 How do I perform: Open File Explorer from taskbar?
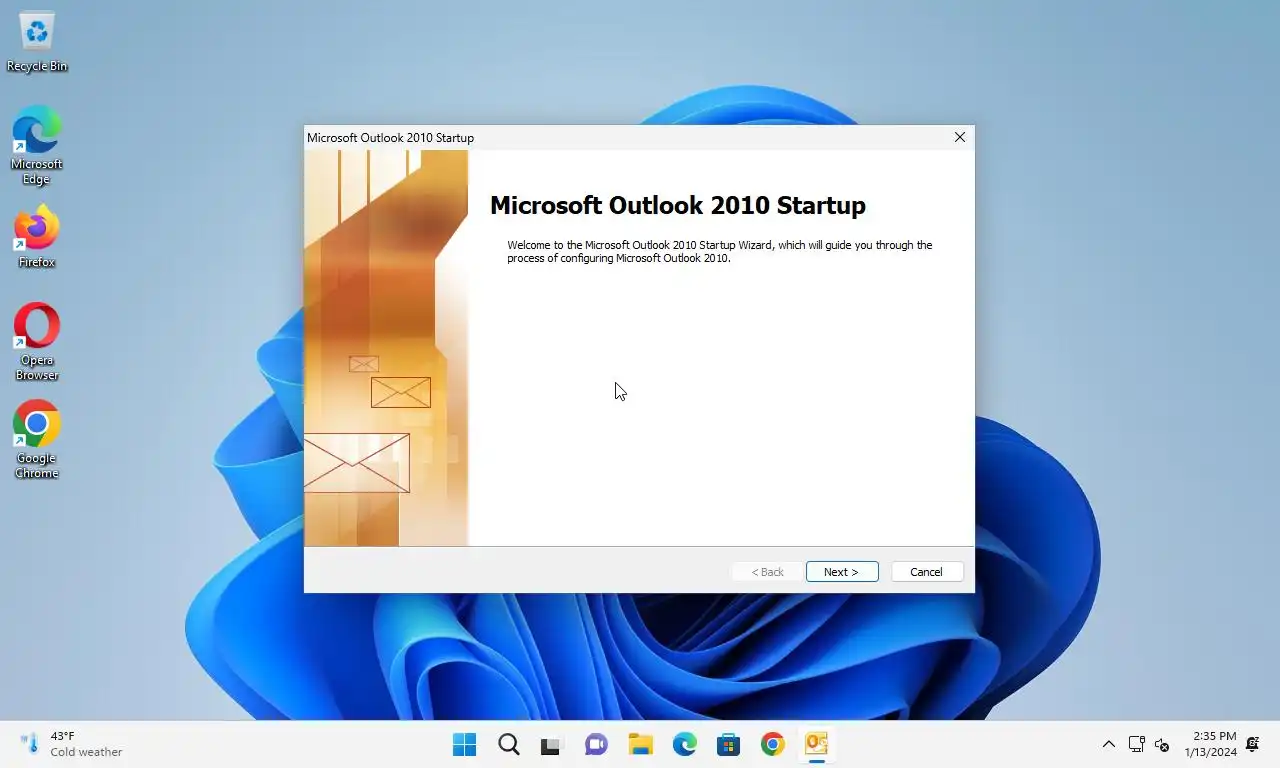pos(640,745)
